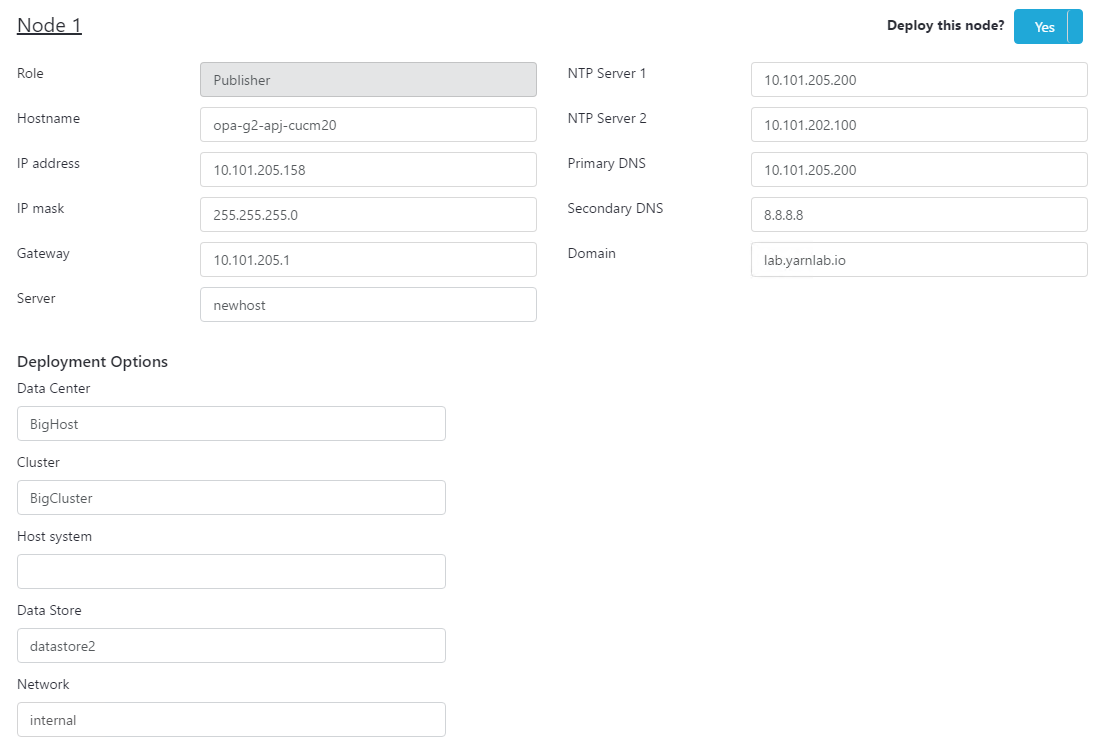
Task: Click the Cluster label
Action: coord(38,462)
